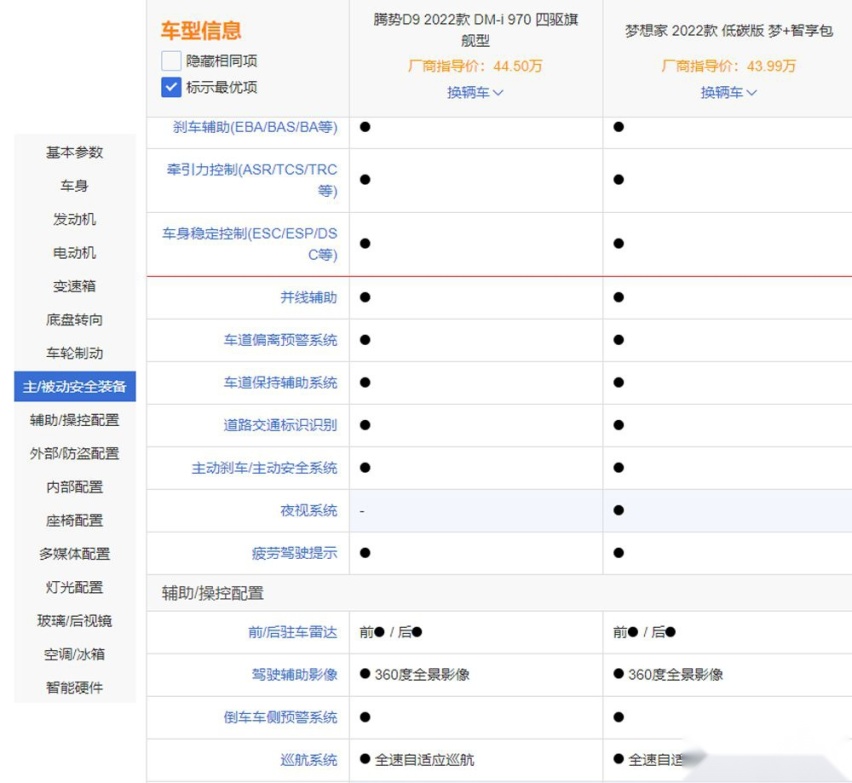Open the 巡航系统 link

pos(309,760)
